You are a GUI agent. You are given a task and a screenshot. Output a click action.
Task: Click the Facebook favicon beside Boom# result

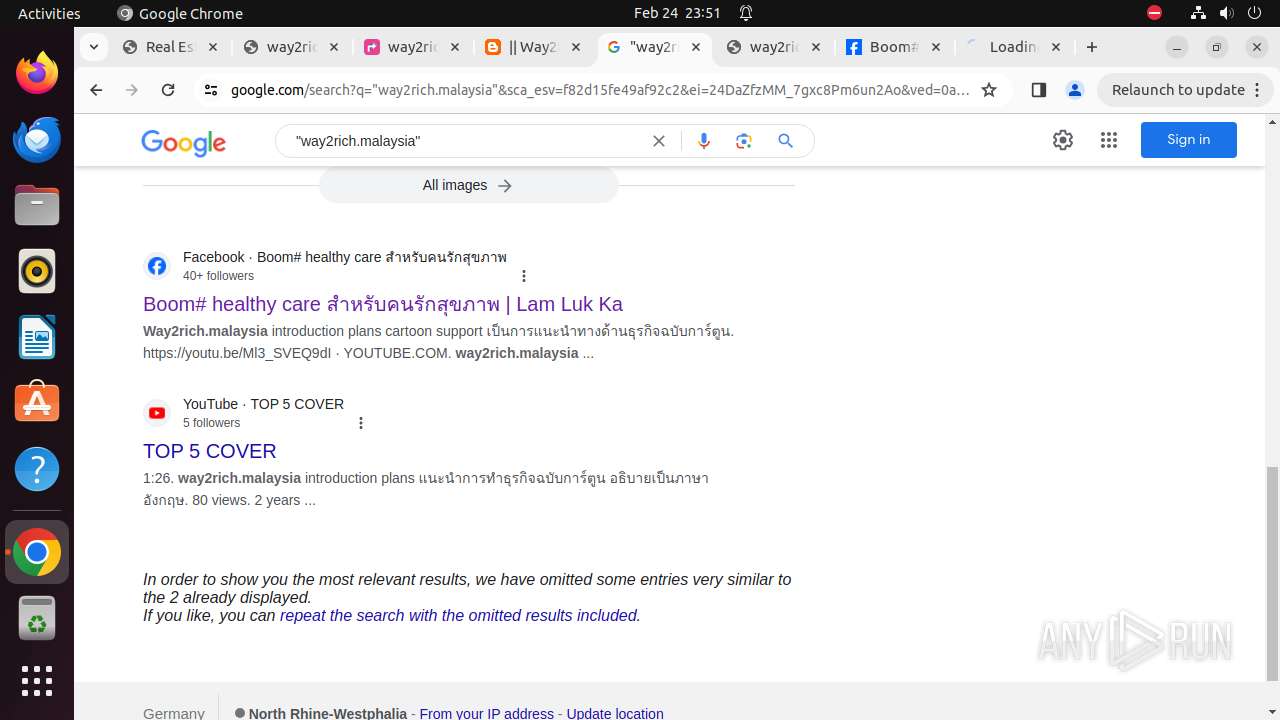pyautogui.click(x=157, y=266)
